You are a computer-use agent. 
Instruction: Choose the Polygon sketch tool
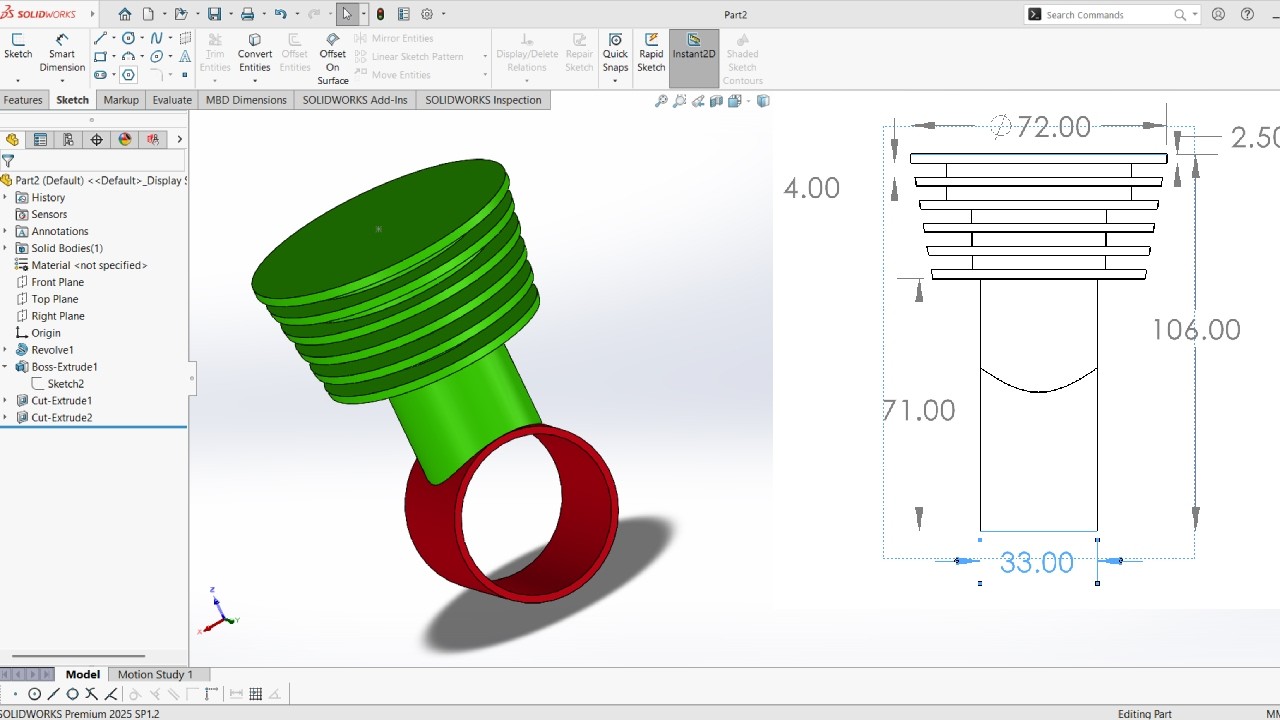(x=128, y=75)
